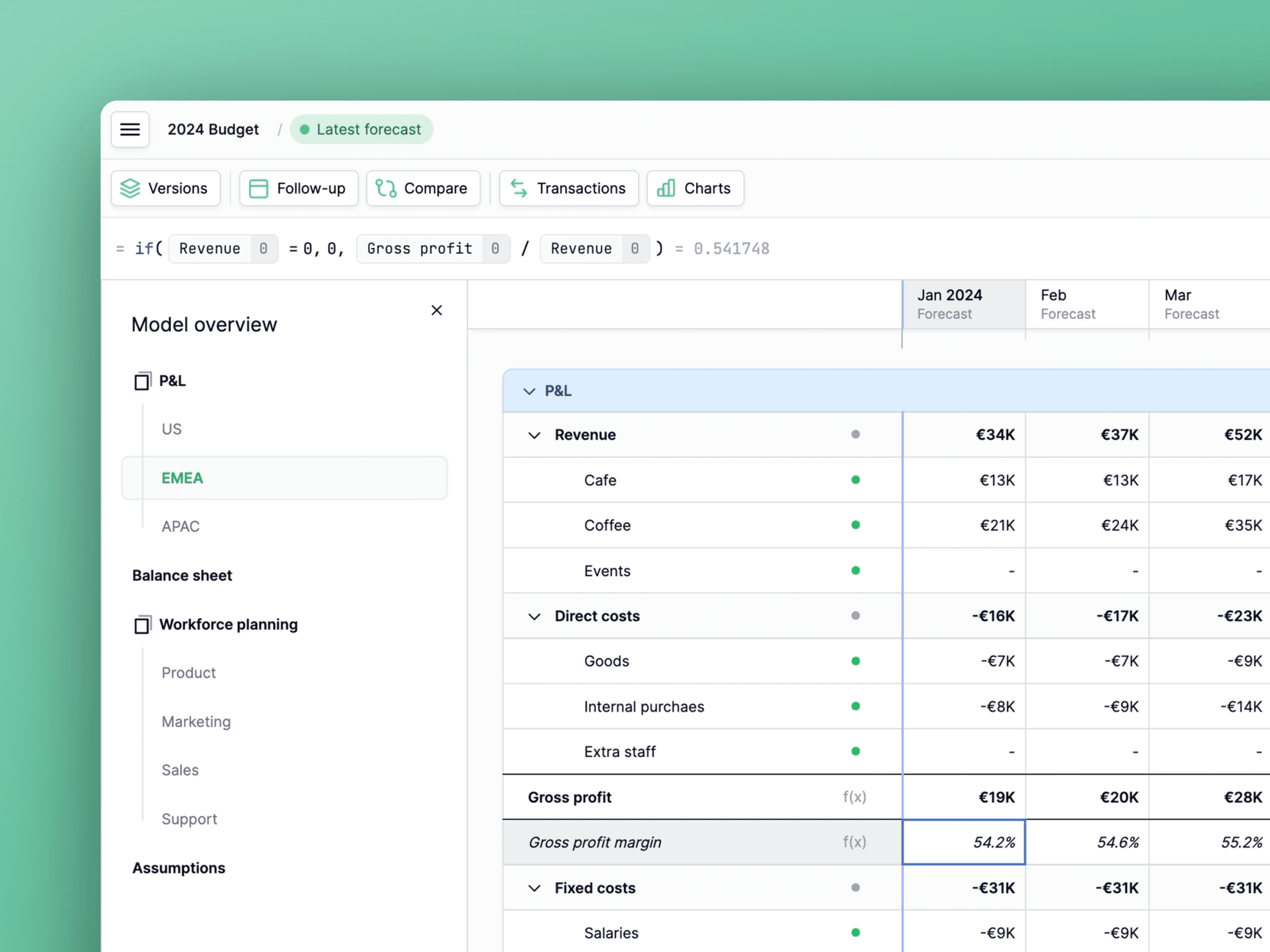The image size is (1270, 952).
Task: Open the Compare view
Action: coord(423,188)
